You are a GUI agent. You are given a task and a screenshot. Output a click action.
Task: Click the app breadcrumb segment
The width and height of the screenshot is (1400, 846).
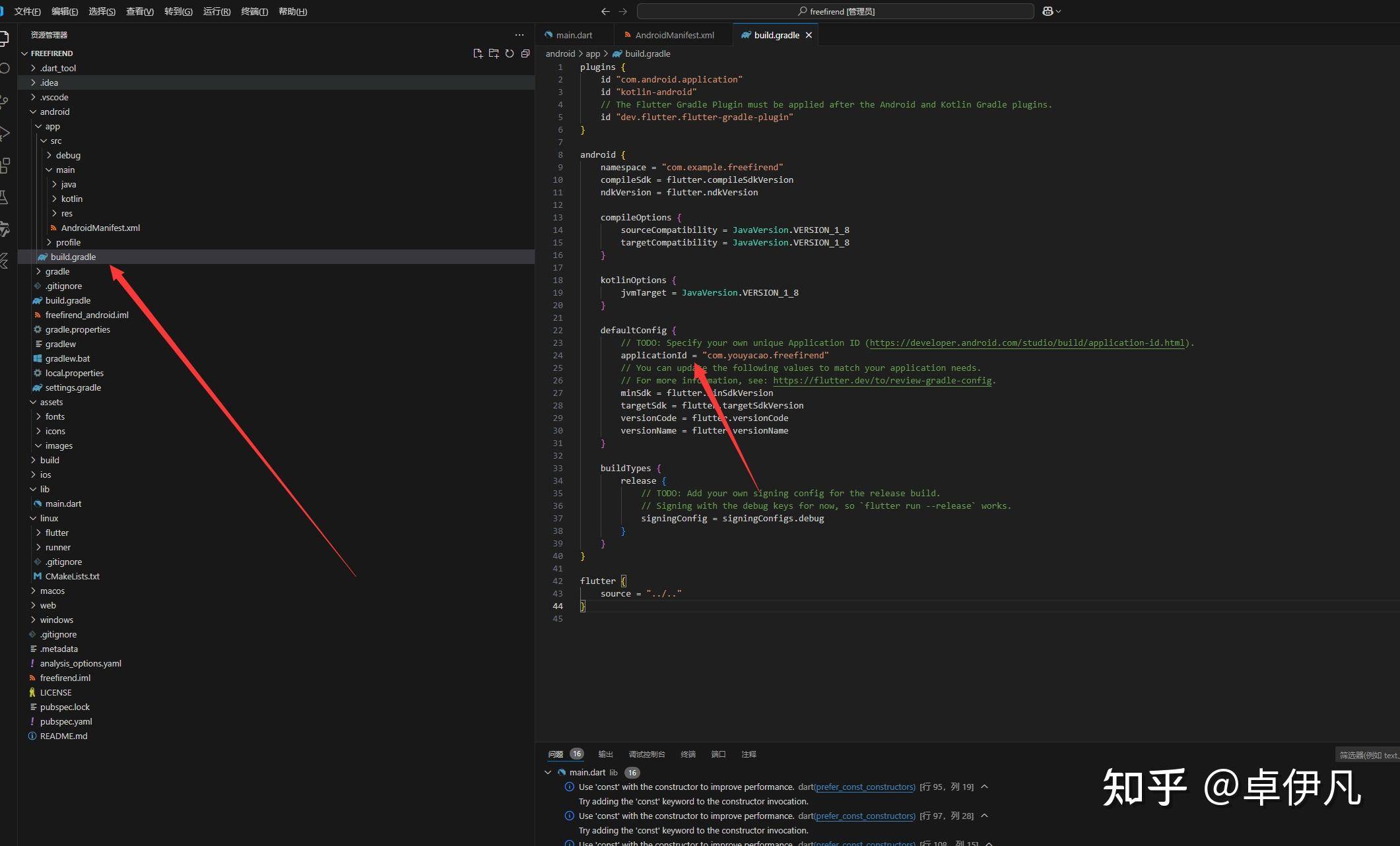click(x=593, y=53)
